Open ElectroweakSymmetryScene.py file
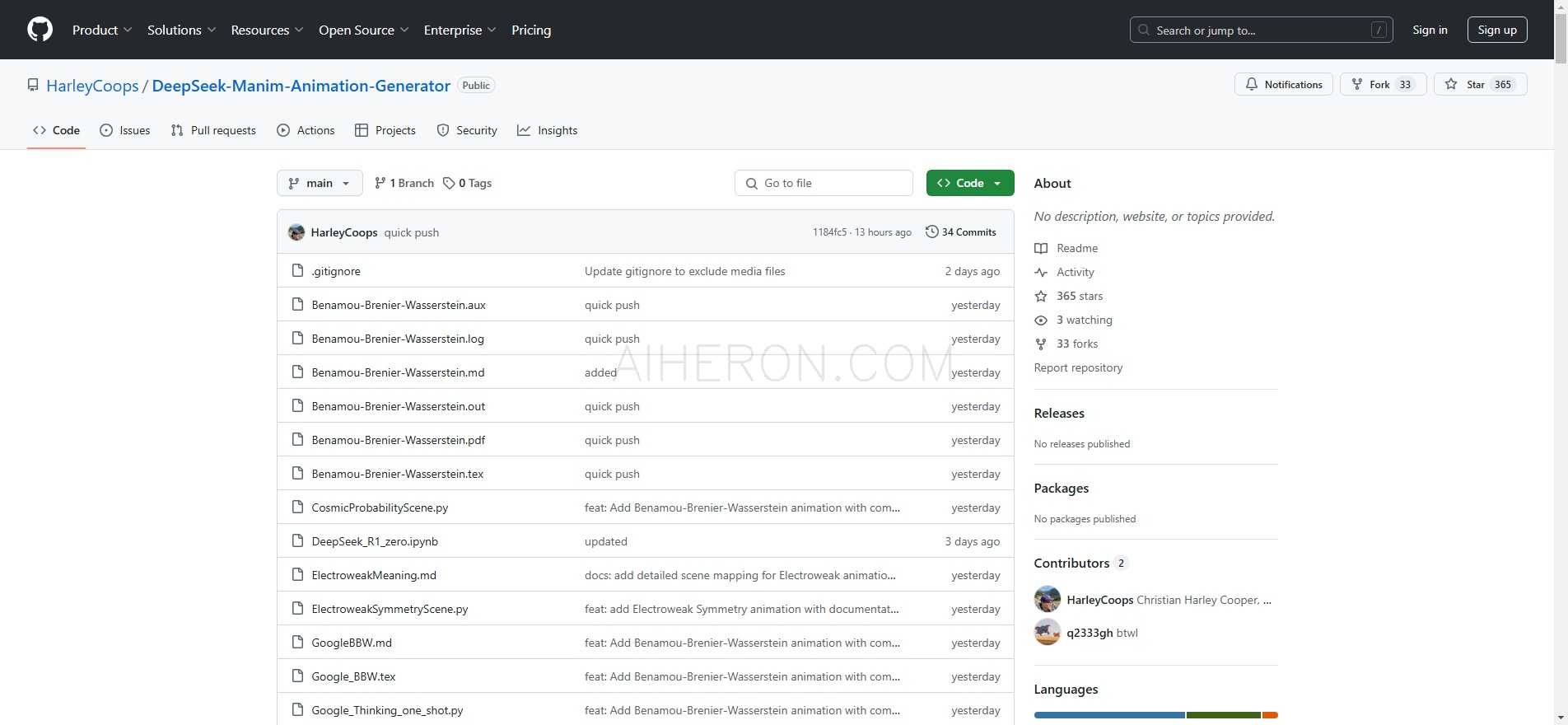 (x=390, y=609)
